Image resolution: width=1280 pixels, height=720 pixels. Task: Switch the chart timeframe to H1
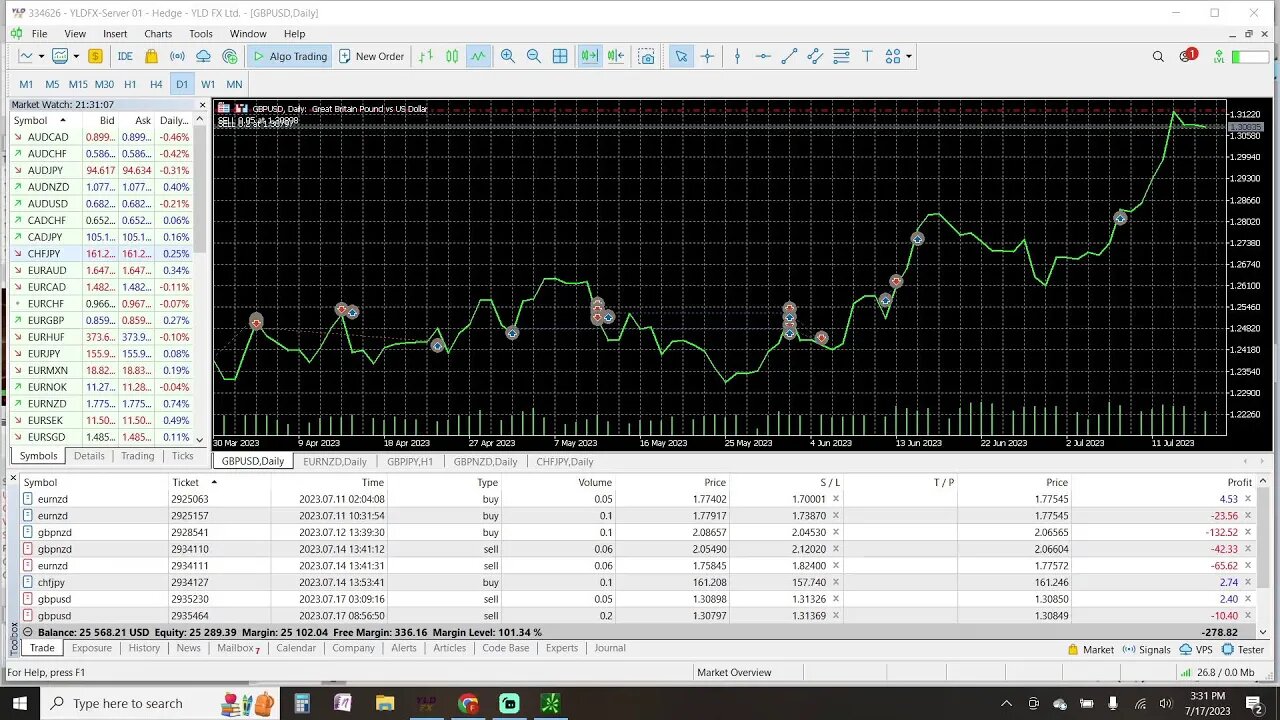point(130,85)
